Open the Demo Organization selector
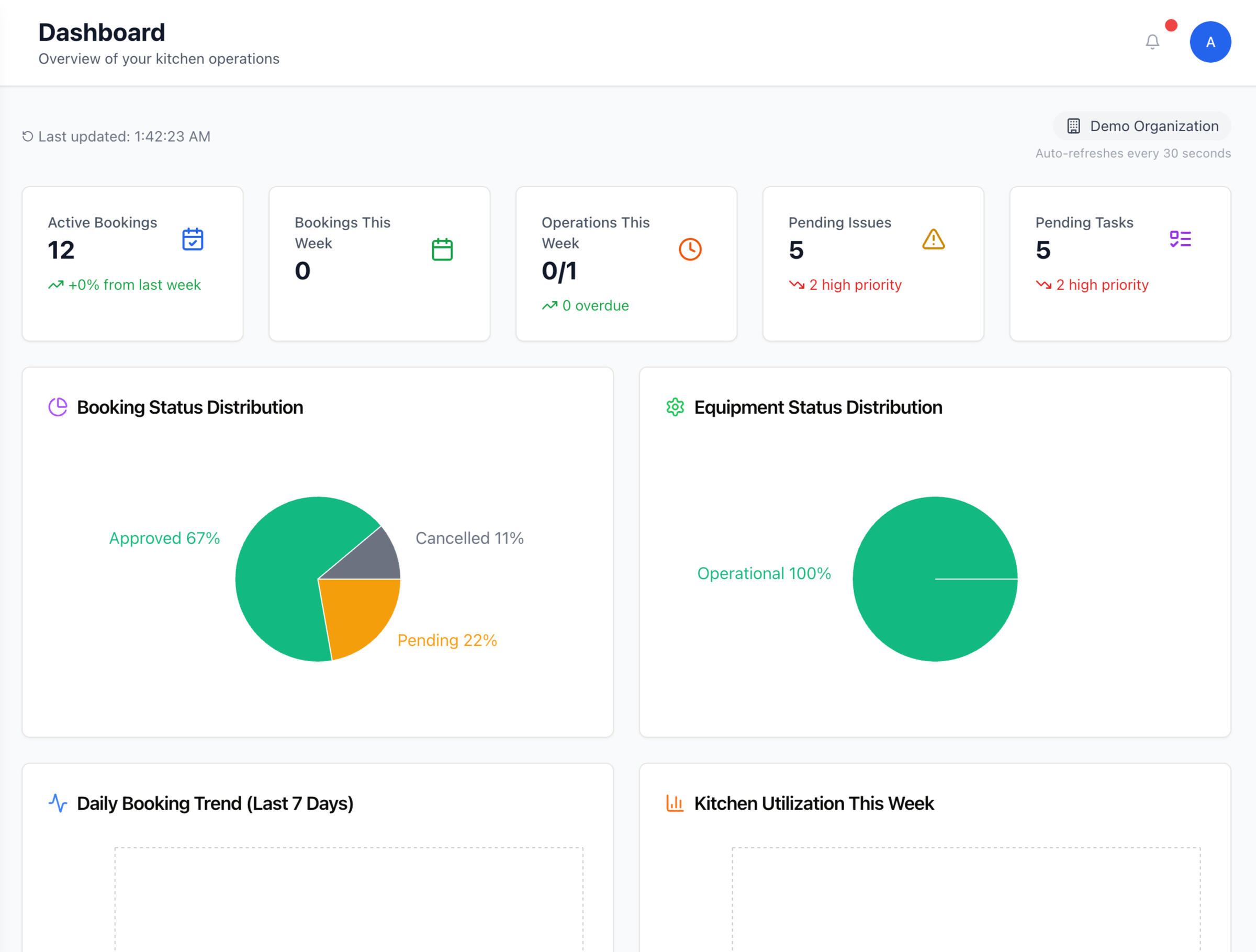Viewport: 1256px width, 952px height. 1142,126
